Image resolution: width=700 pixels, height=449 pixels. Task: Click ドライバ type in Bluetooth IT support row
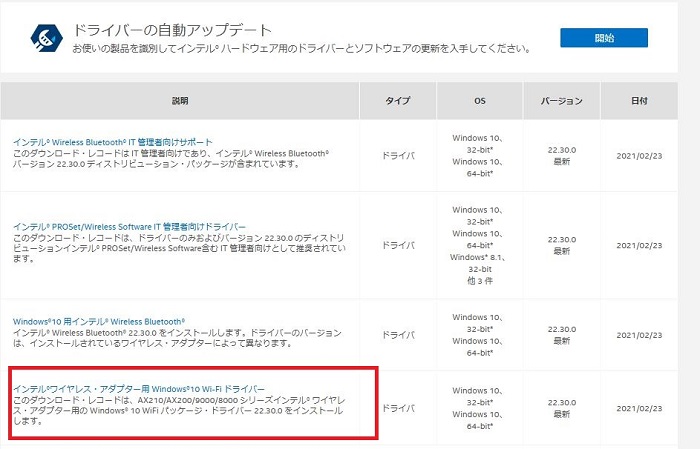click(398, 156)
